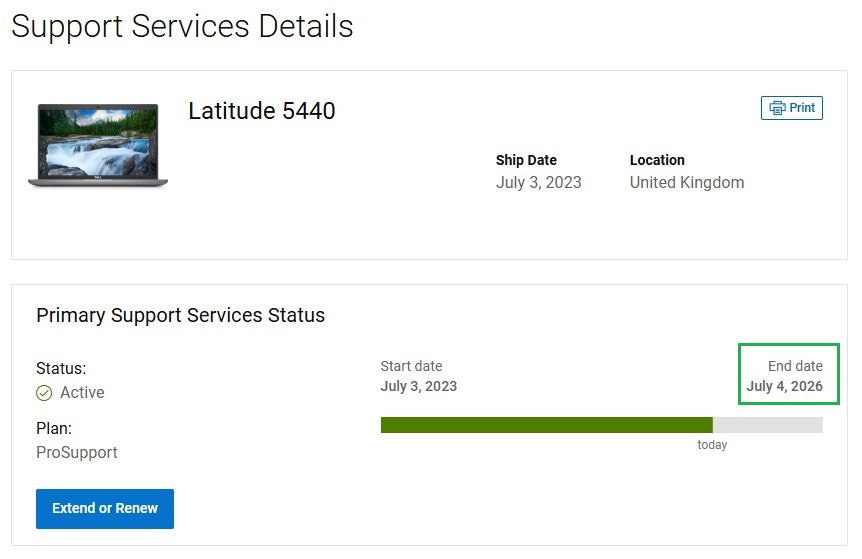Click the green portion of support progress bar
Screen dimensions: 862x559
[546, 425]
